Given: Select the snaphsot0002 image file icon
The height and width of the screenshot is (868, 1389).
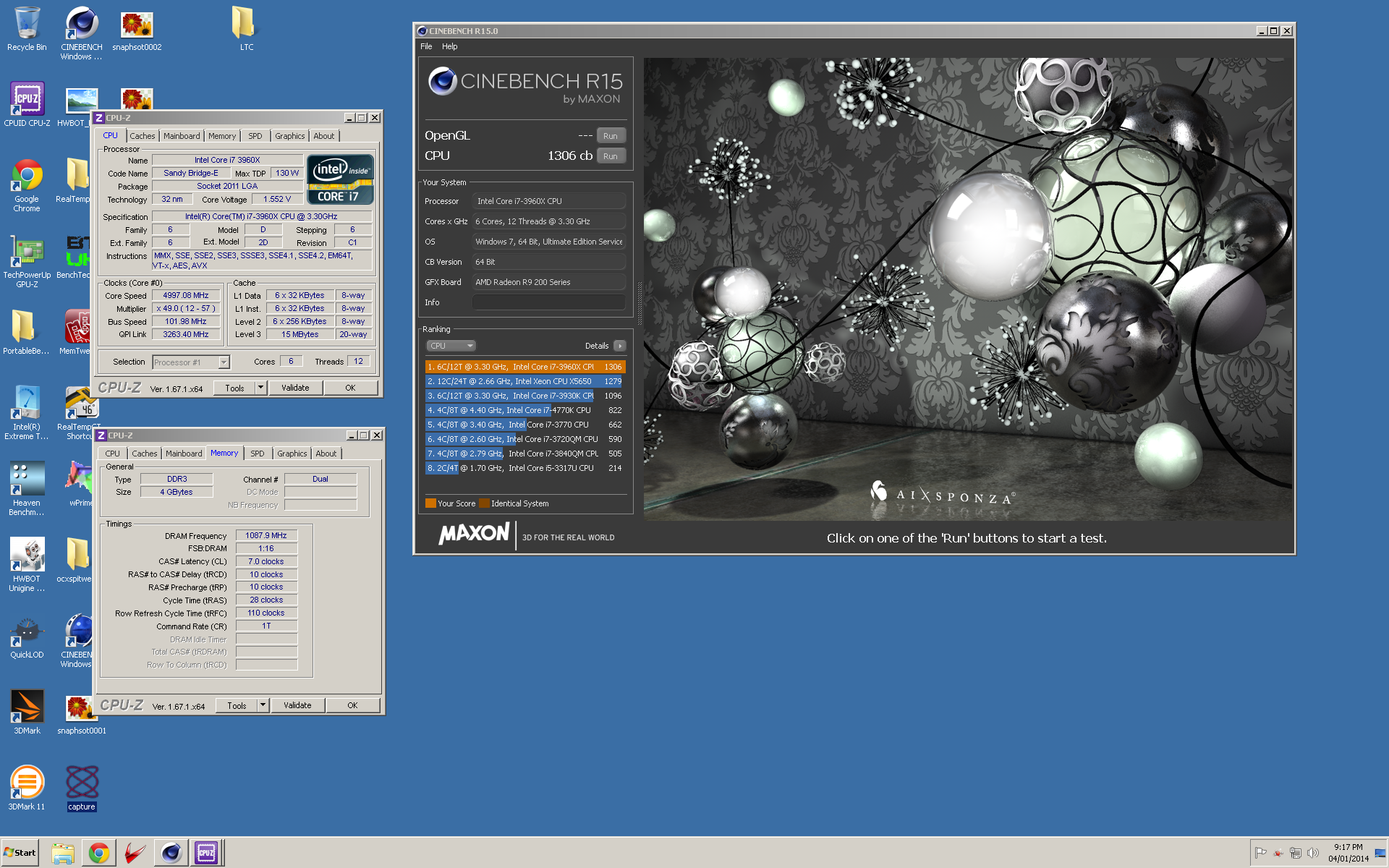Looking at the screenshot, I should point(137,30).
